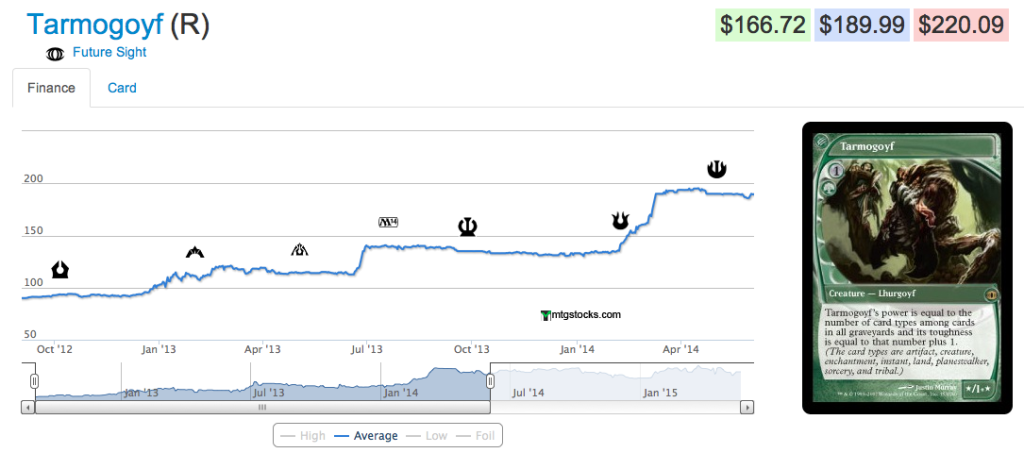Toggle the High price series in legend
The image size is (1024, 453).
[302, 435]
